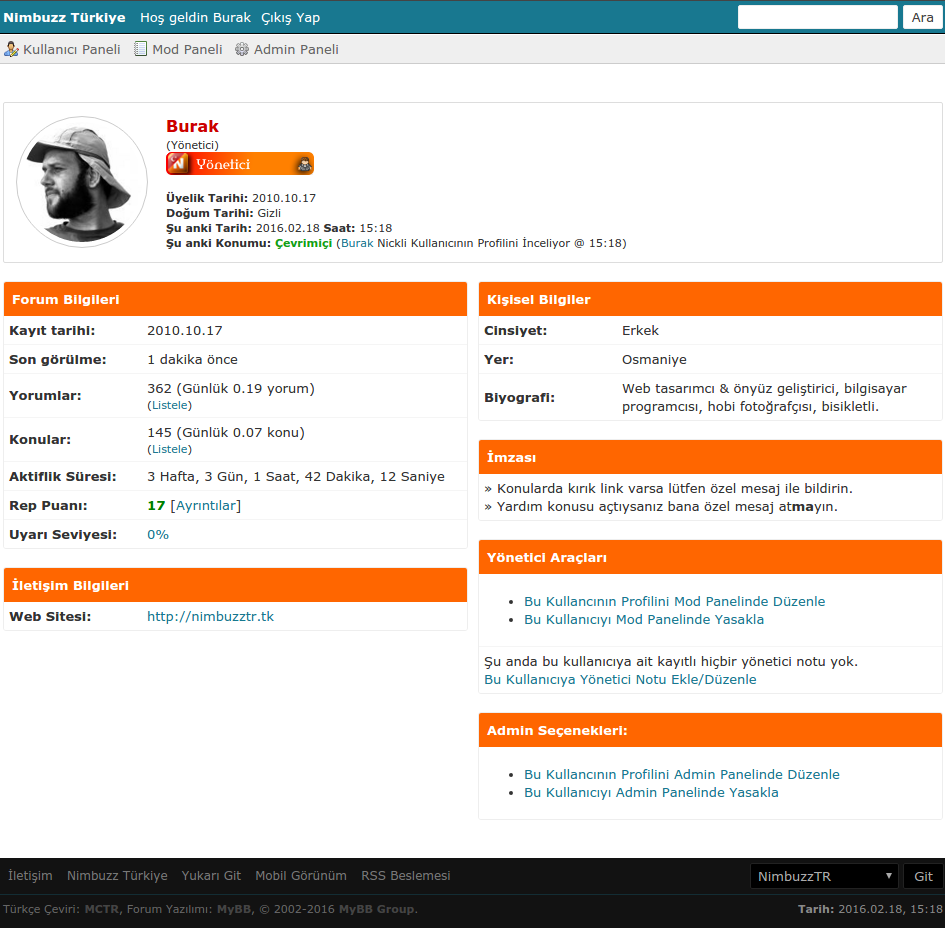
Task: Click the '1 dakika önce' last seen value
Action: point(192,360)
